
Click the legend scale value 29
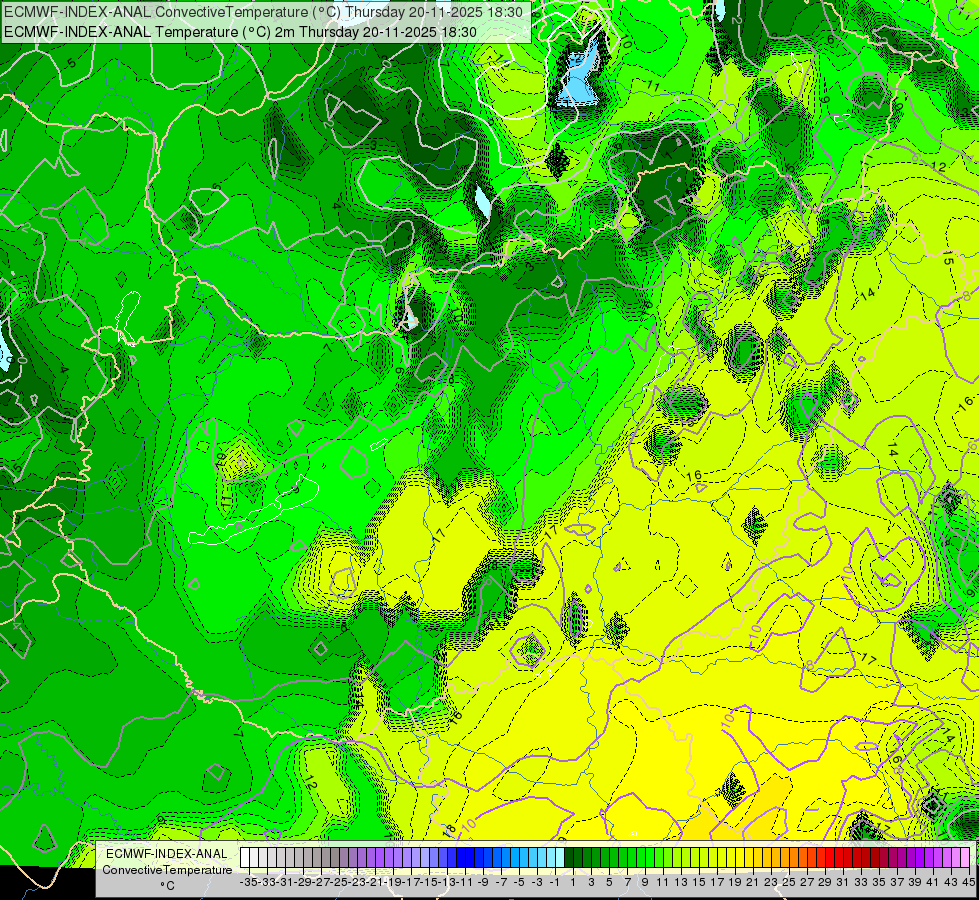(825, 883)
